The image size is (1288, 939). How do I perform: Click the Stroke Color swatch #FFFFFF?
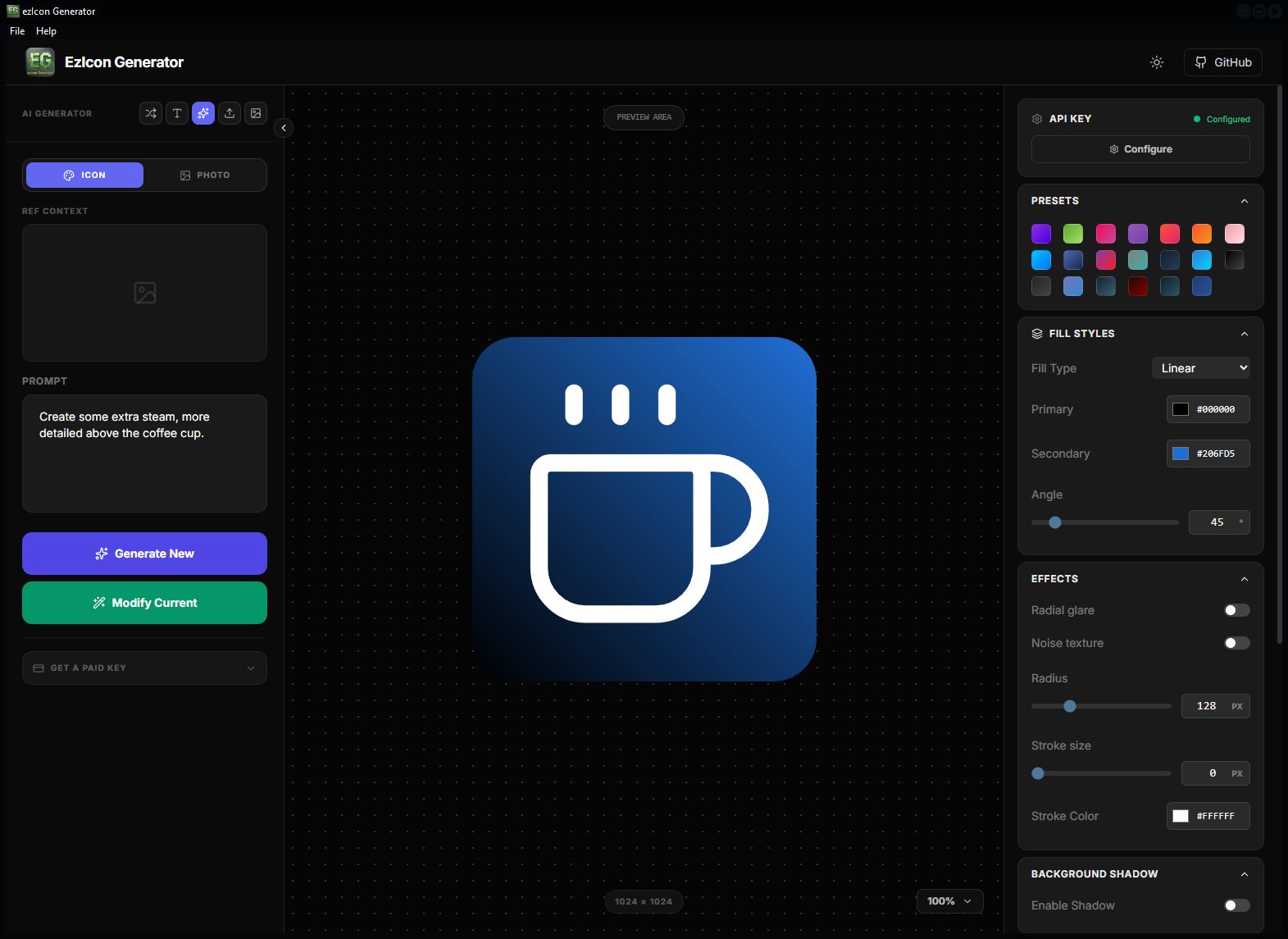pyautogui.click(x=1181, y=816)
